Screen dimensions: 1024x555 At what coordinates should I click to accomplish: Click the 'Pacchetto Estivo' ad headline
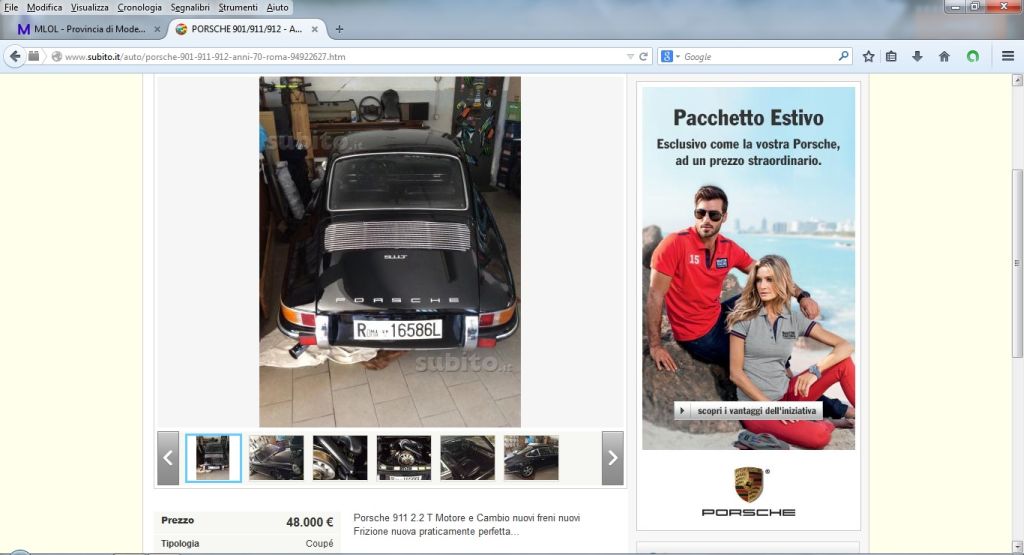click(748, 118)
